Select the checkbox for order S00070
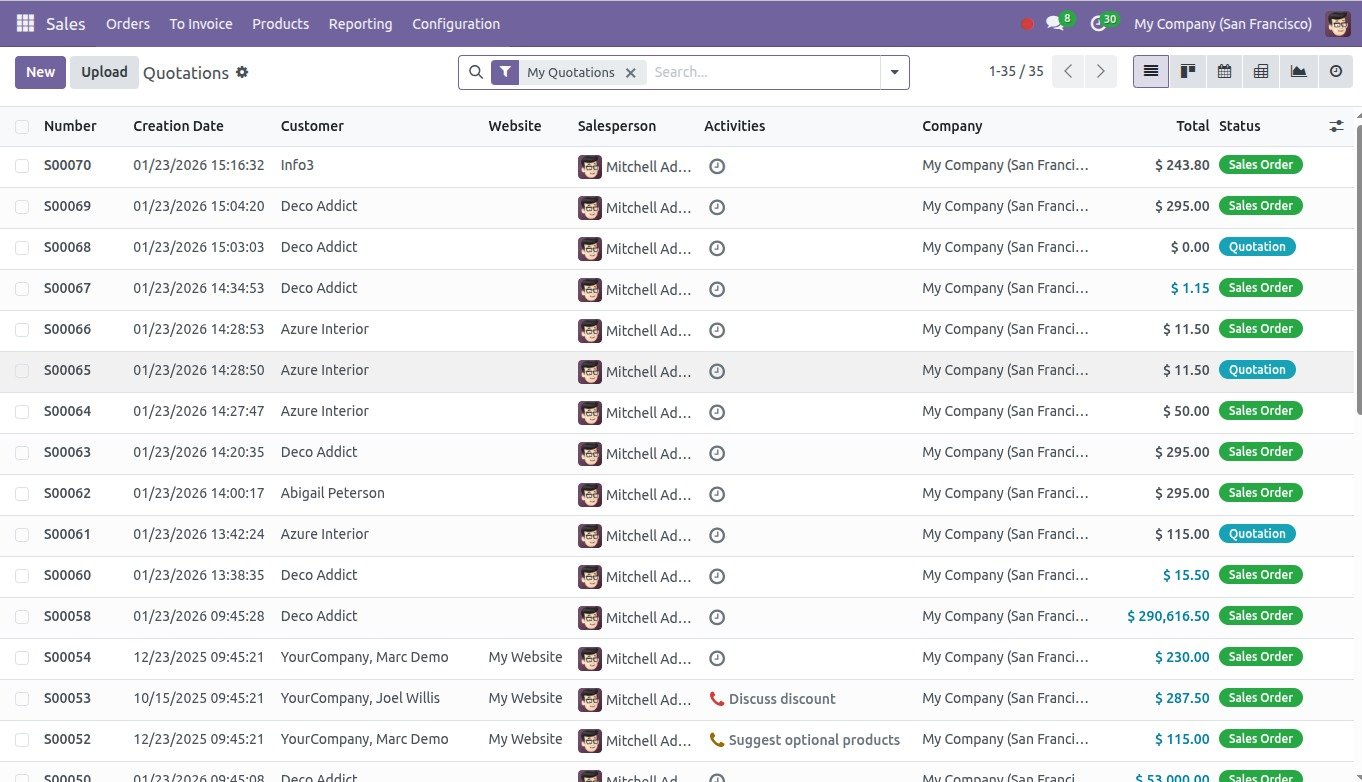 tap(22, 166)
